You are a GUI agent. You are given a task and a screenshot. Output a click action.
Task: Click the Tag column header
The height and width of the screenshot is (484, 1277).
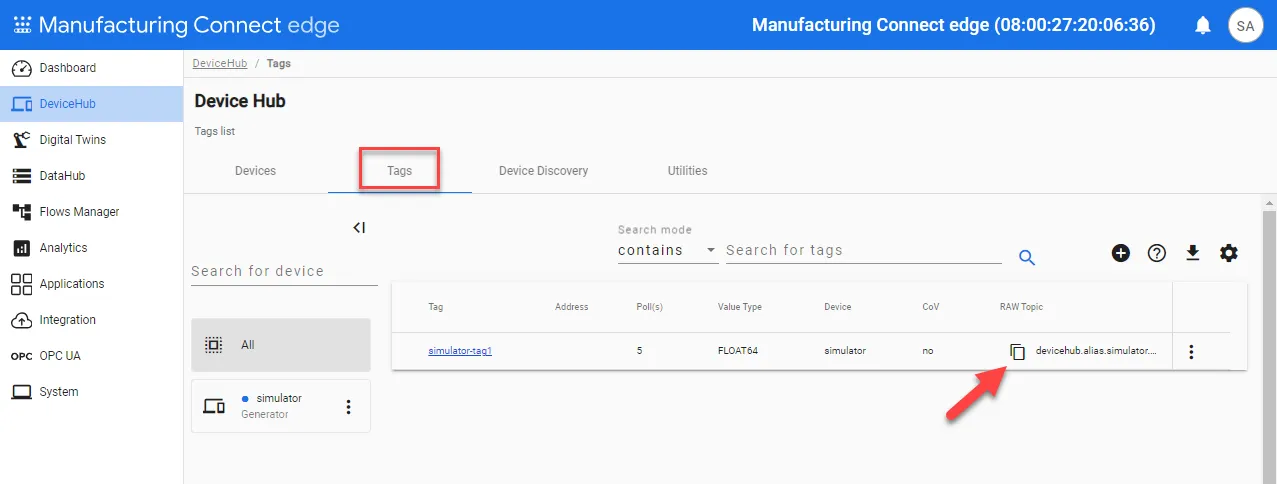(436, 307)
